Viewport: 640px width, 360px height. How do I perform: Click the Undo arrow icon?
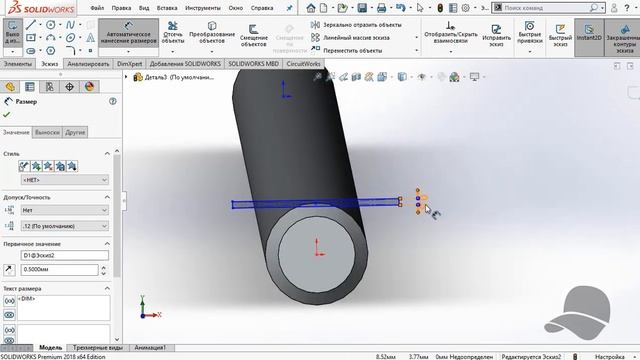pyautogui.click(x=400, y=8)
